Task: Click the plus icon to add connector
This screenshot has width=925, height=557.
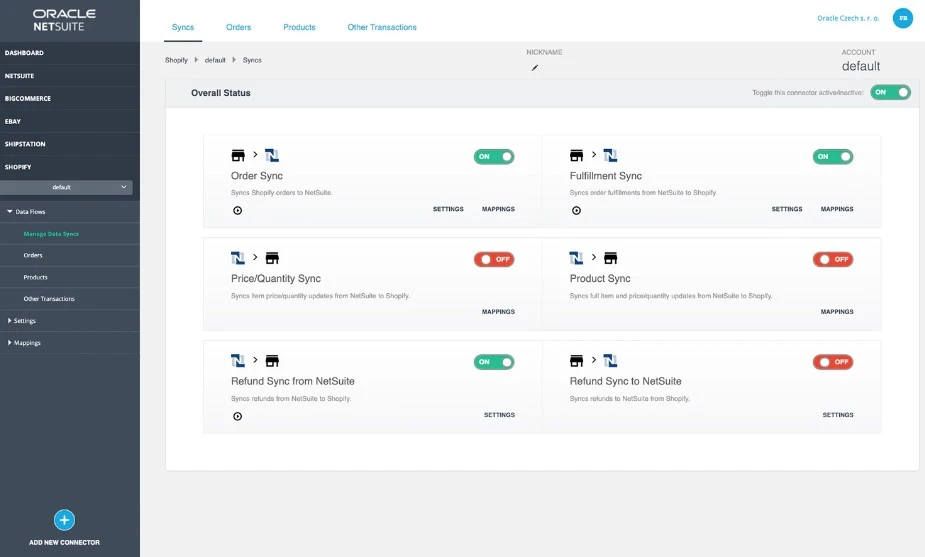Action: point(64,520)
